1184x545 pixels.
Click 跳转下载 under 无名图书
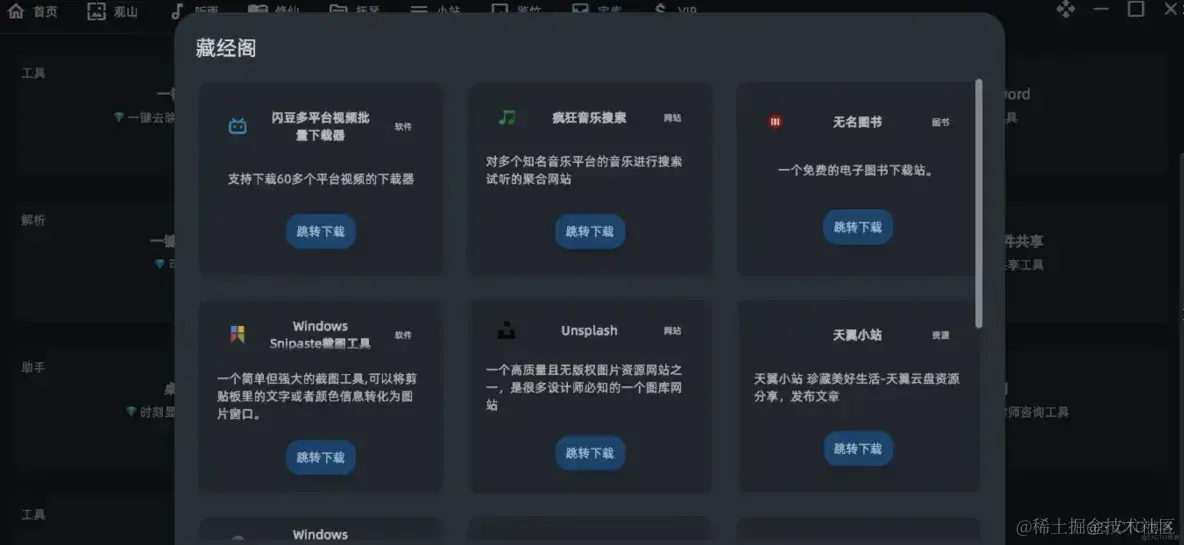click(x=858, y=226)
